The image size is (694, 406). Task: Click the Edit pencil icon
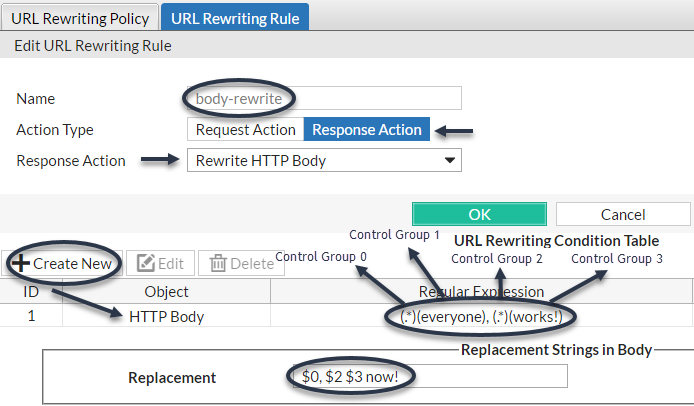146,263
